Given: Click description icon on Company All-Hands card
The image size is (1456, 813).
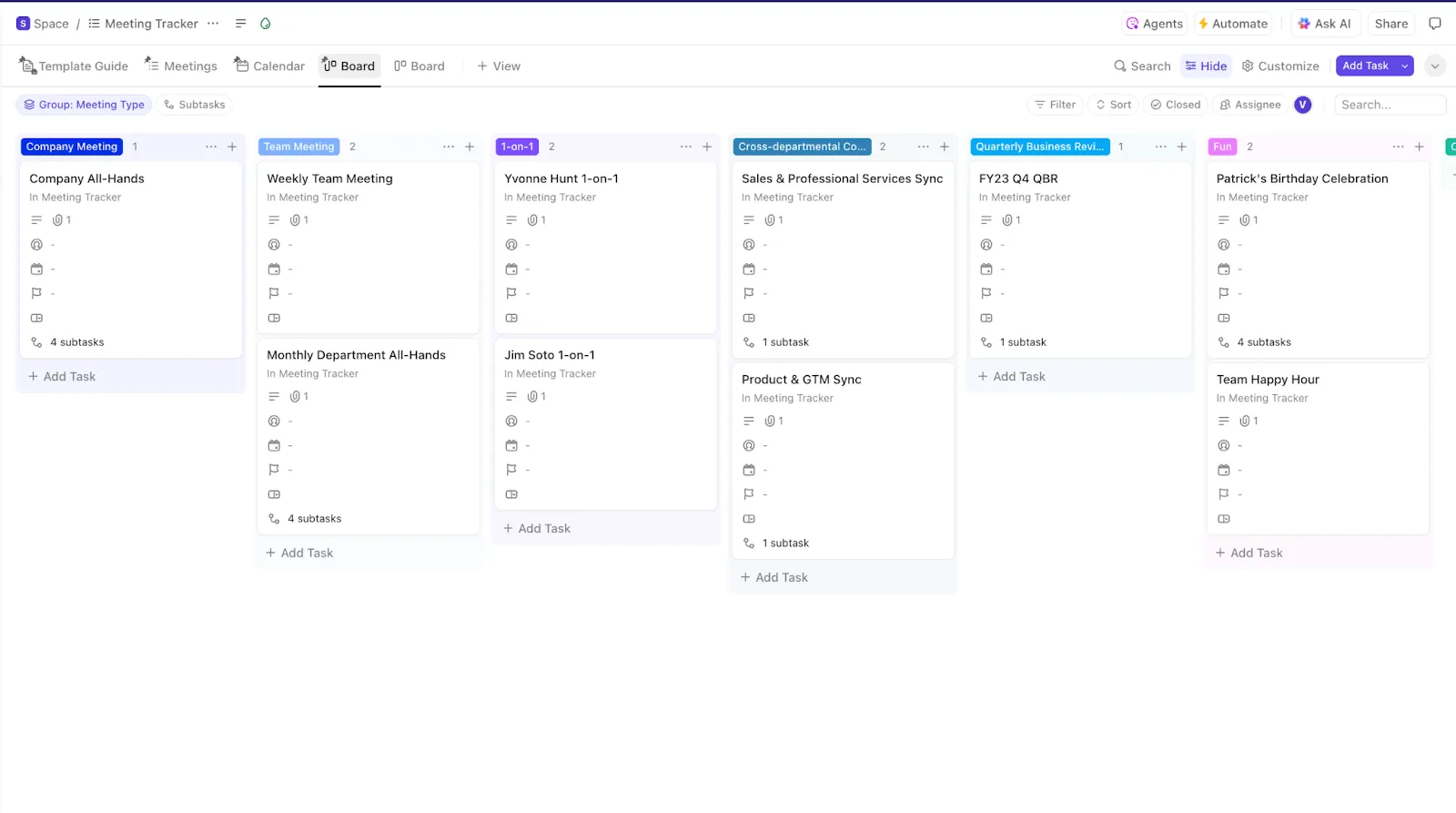Looking at the screenshot, I should tap(36, 220).
